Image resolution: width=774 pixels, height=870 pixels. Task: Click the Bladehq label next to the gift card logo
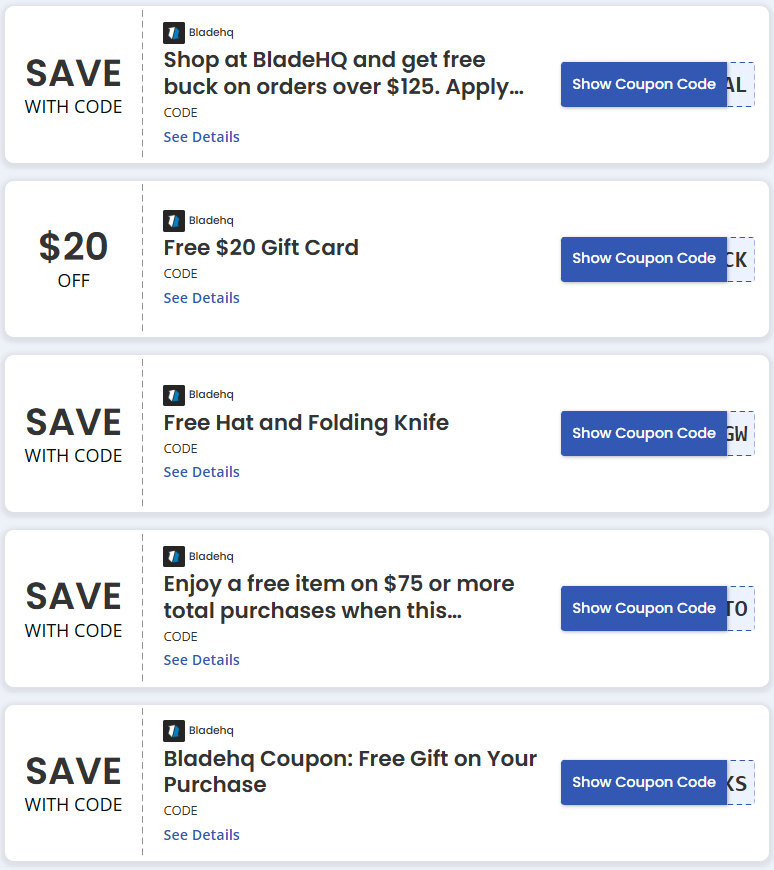[210, 220]
